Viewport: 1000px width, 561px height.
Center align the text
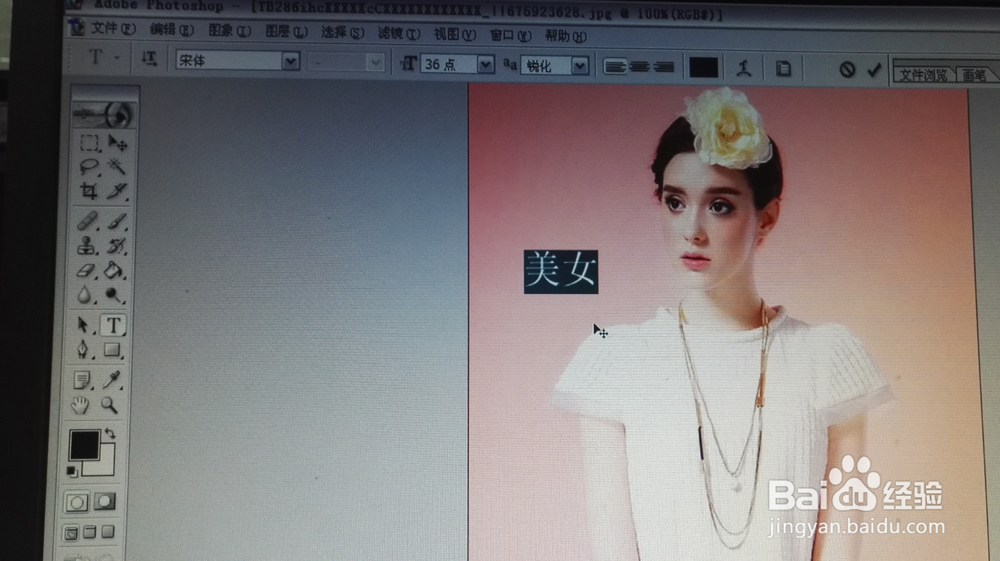click(639, 66)
